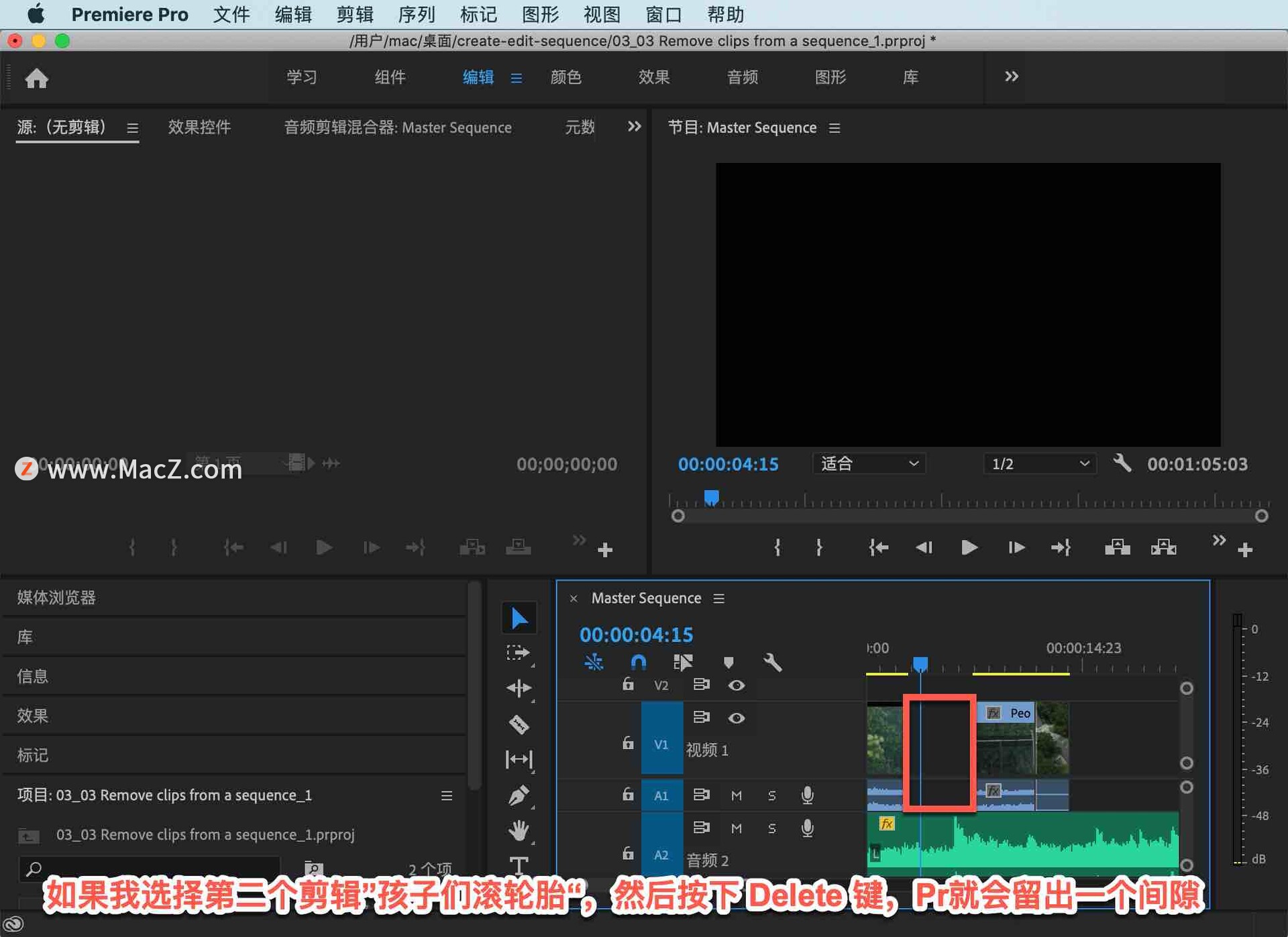Select the Slip tool
Screen dimensions: 1288x937
coord(519,760)
